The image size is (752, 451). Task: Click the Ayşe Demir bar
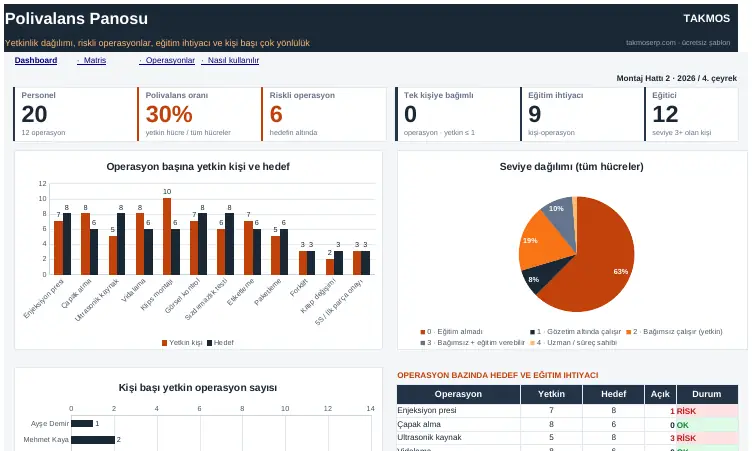point(82,424)
